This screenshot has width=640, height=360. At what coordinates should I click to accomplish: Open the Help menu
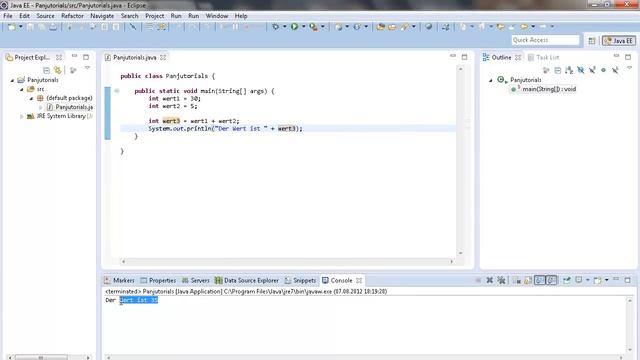point(241,16)
